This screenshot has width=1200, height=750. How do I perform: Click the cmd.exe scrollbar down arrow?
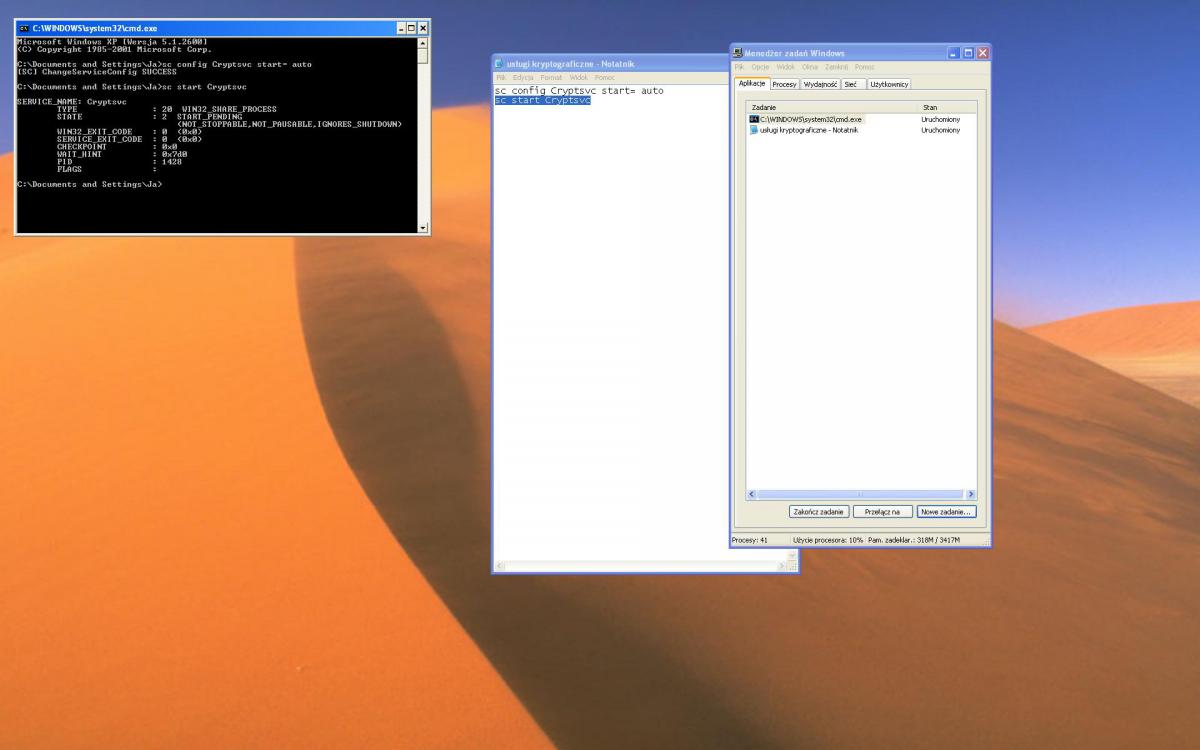point(422,228)
